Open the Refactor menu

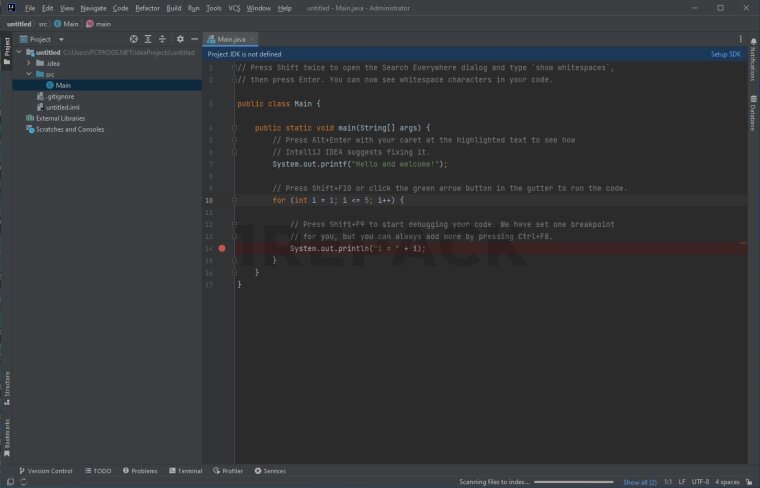[147, 8]
